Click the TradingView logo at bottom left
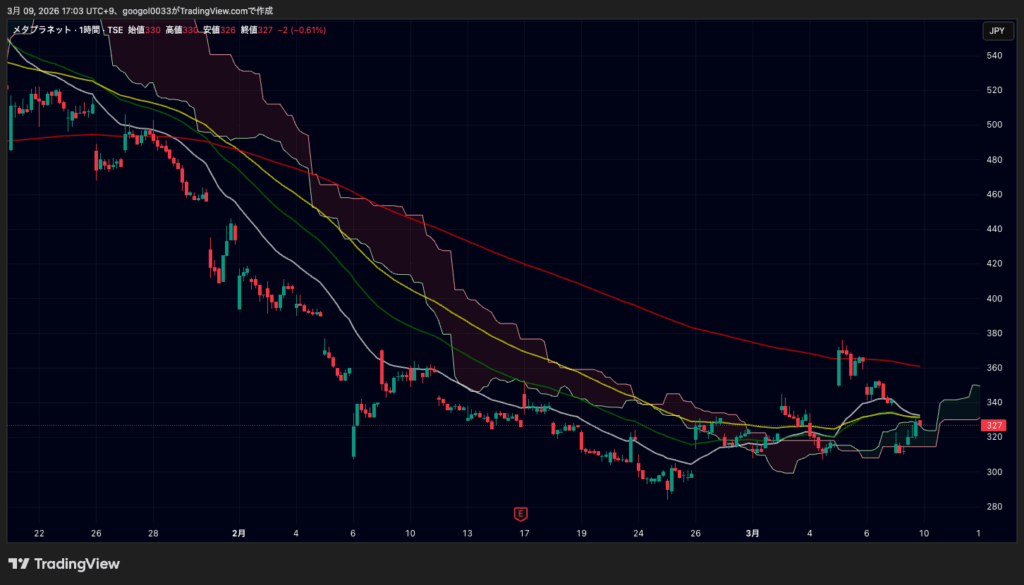 [64, 564]
